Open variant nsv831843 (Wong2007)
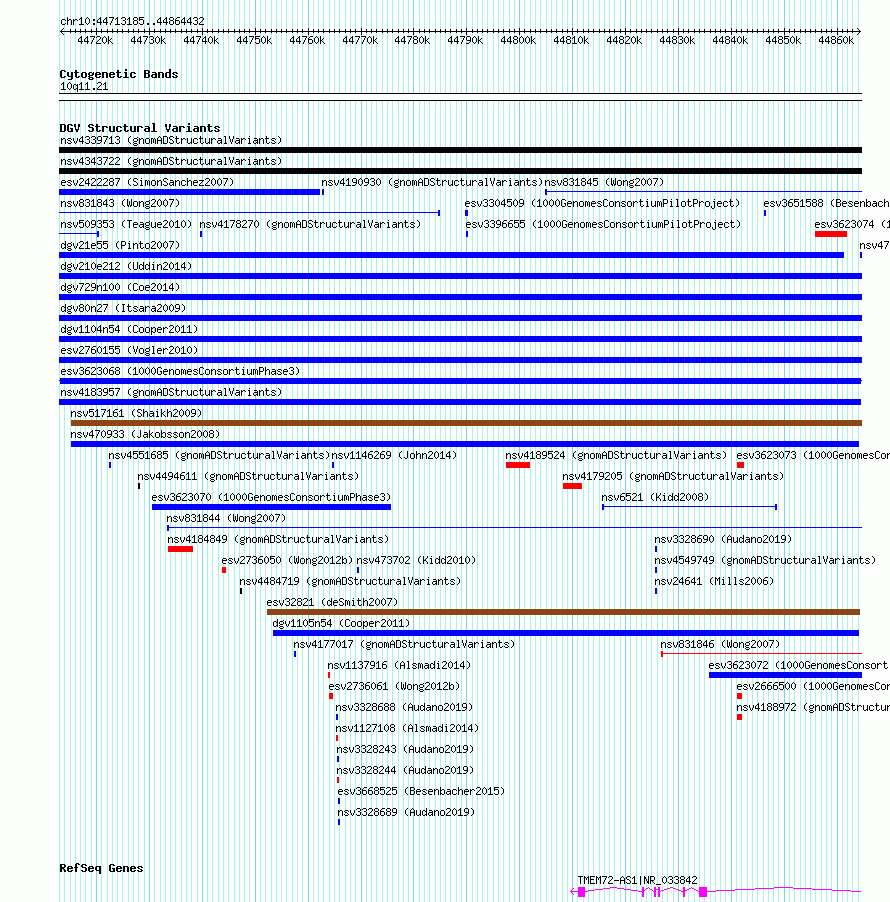The width and height of the screenshot is (890, 902). tap(120, 204)
